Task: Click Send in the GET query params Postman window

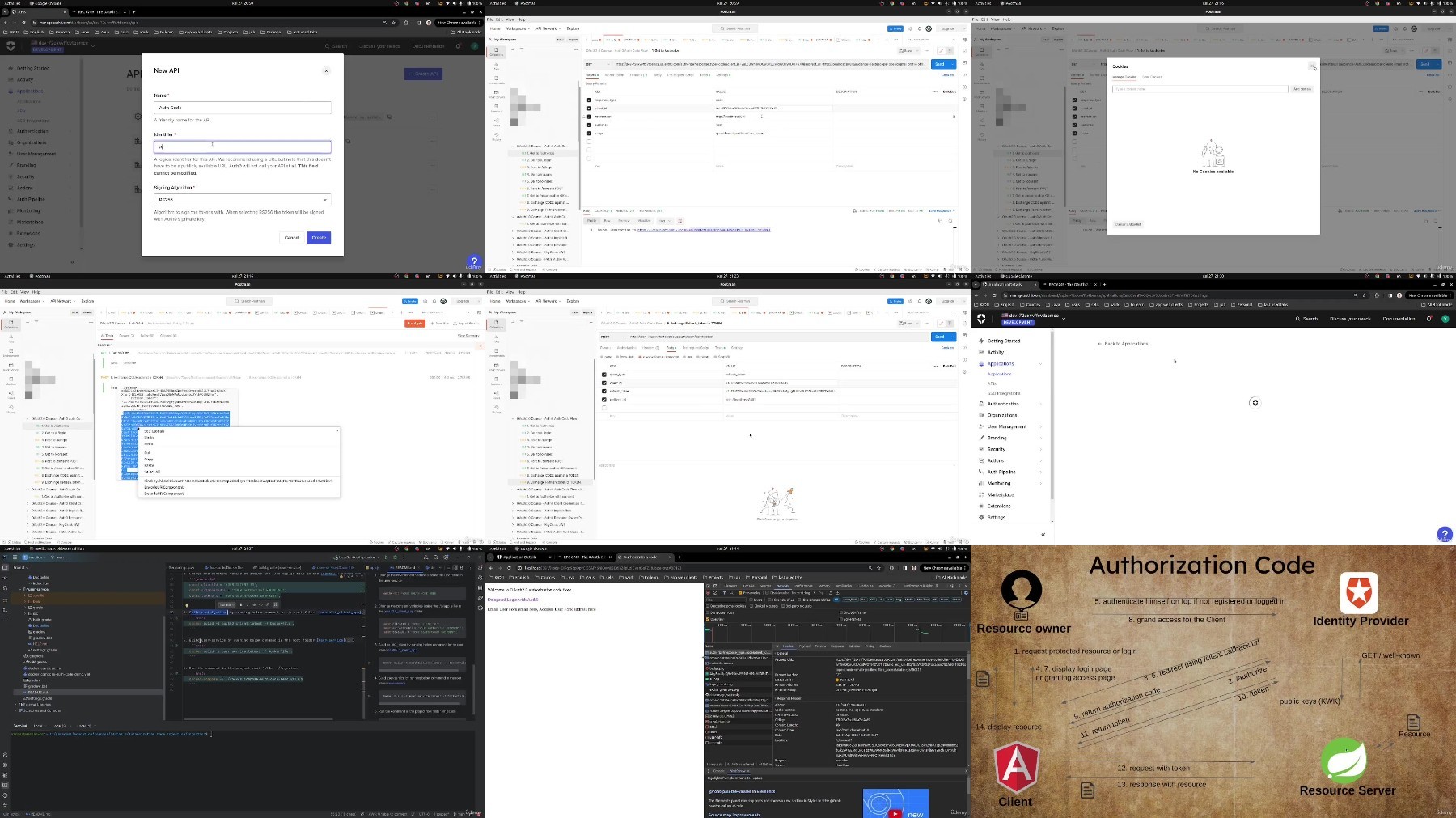Action: pyautogui.click(x=939, y=64)
